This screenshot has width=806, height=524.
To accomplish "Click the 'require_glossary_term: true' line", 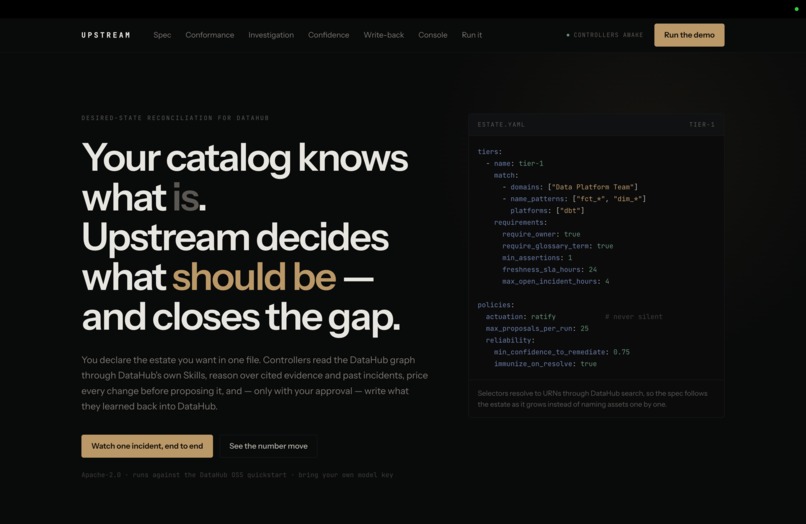I will [x=558, y=246].
